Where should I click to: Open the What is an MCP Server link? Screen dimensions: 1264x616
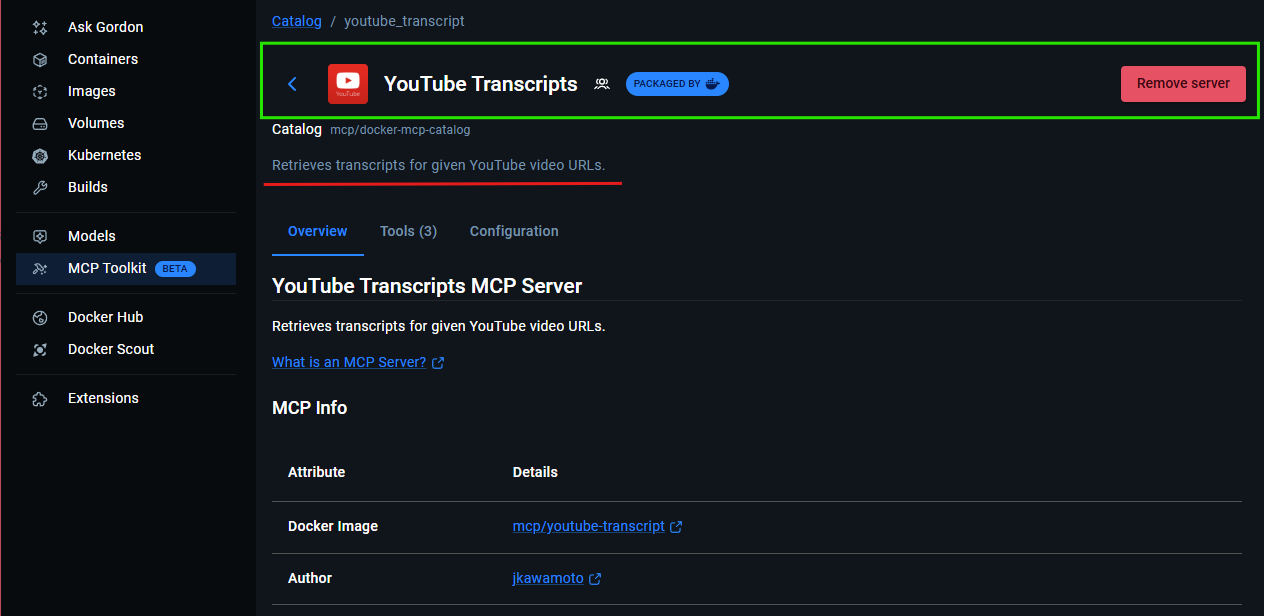tap(349, 362)
